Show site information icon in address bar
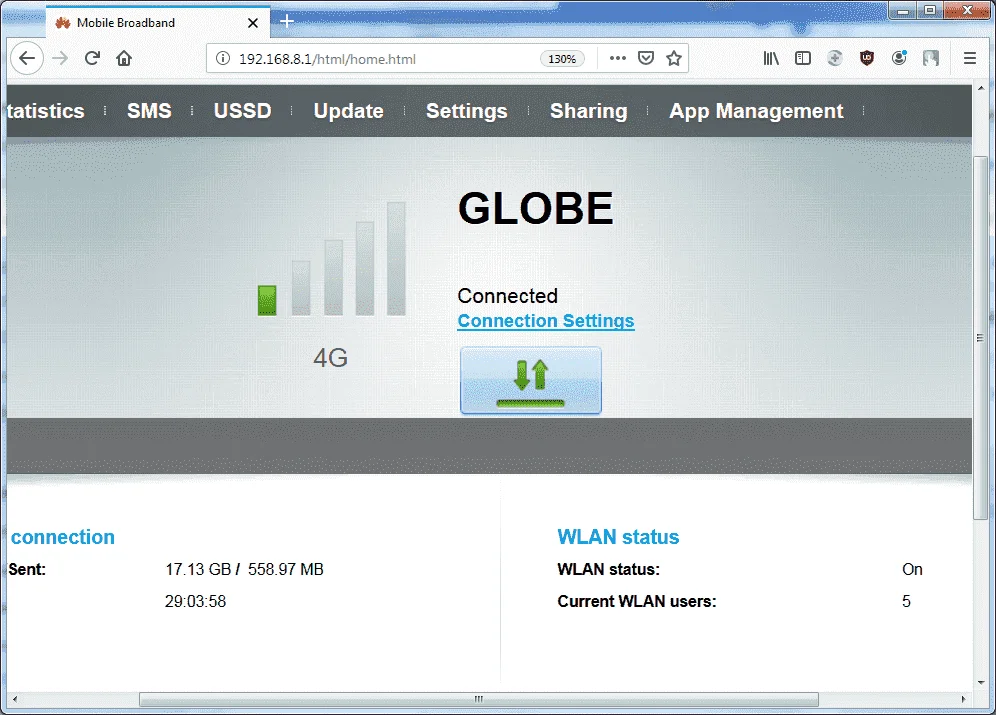The height and width of the screenshot is (715, 996). pyautogui.click(x=223, y=58)
